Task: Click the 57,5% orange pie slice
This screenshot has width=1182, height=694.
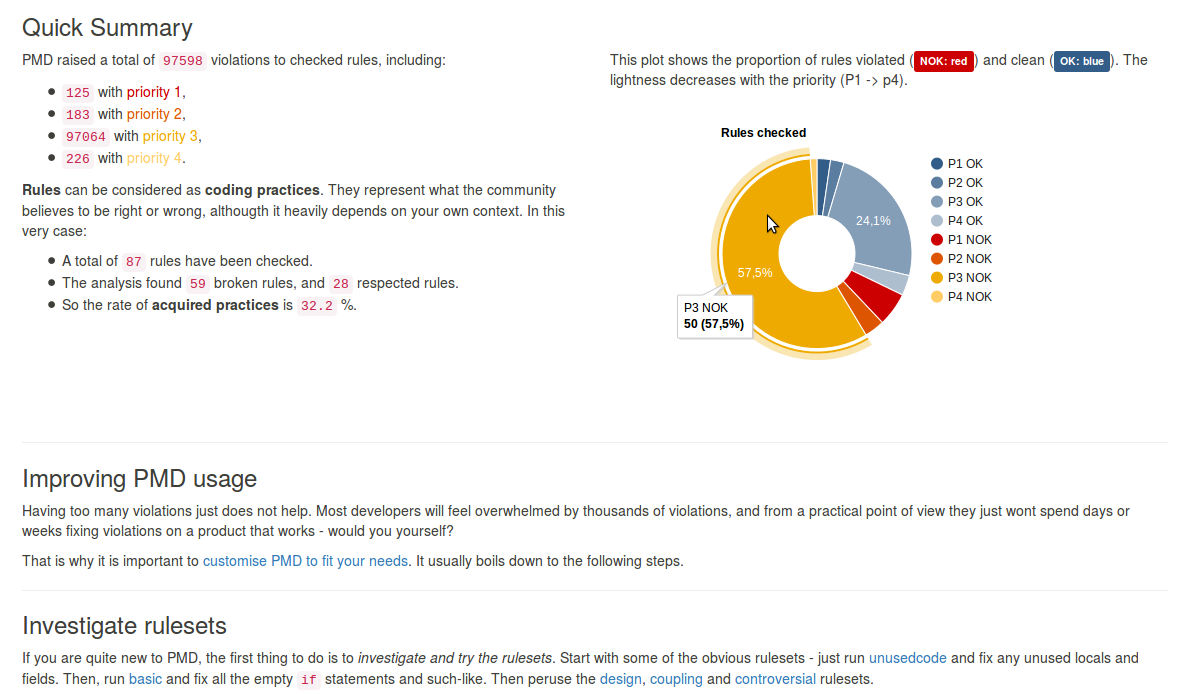Action: [x=760, y=300]
